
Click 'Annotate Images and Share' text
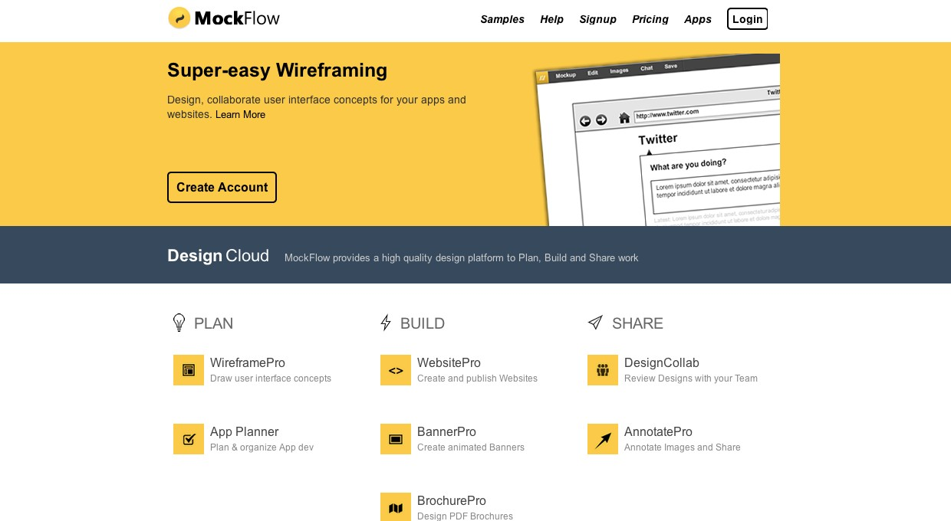tap(682, 448)
